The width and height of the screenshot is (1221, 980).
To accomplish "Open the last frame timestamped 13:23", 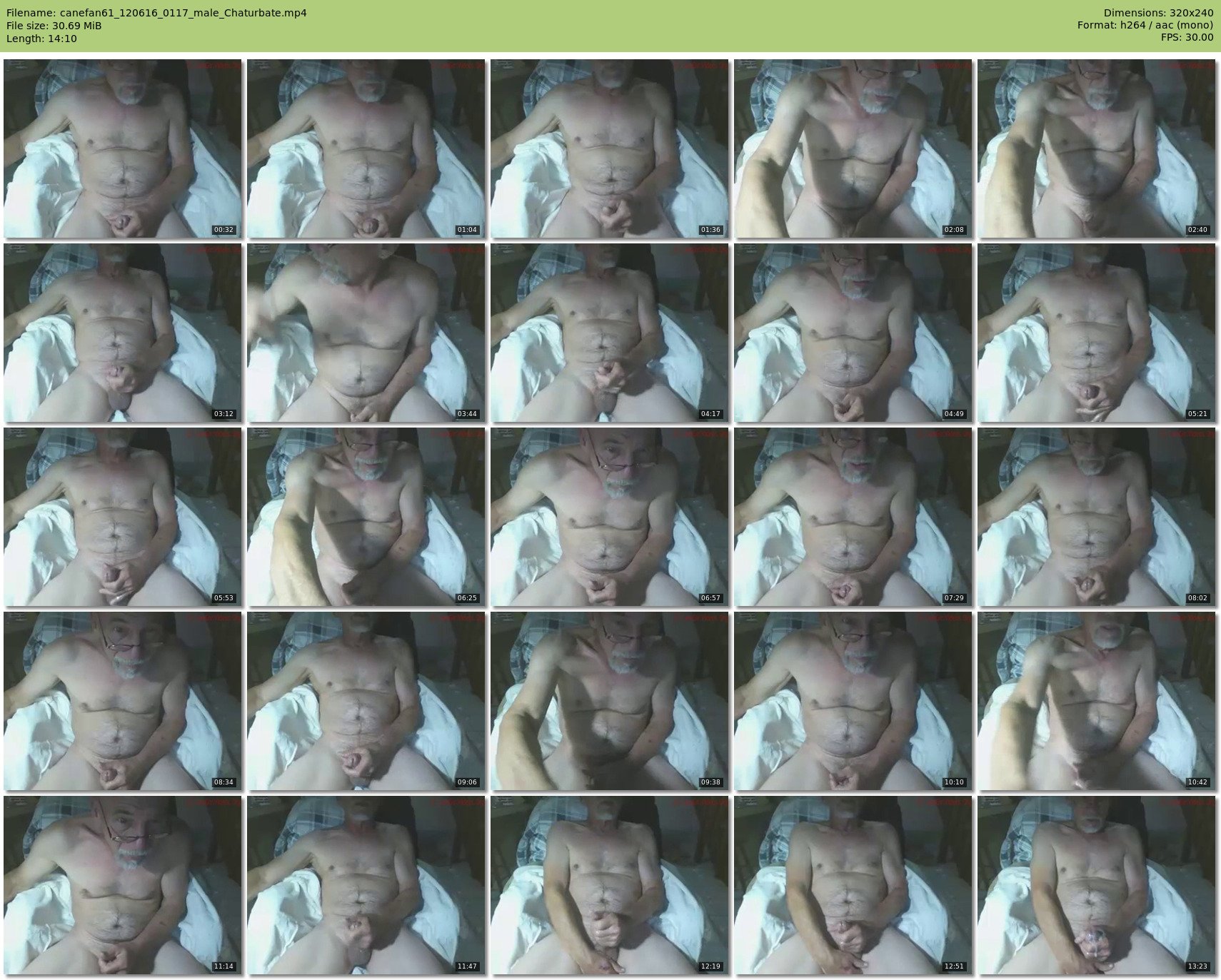I will tap(1096, 885).
